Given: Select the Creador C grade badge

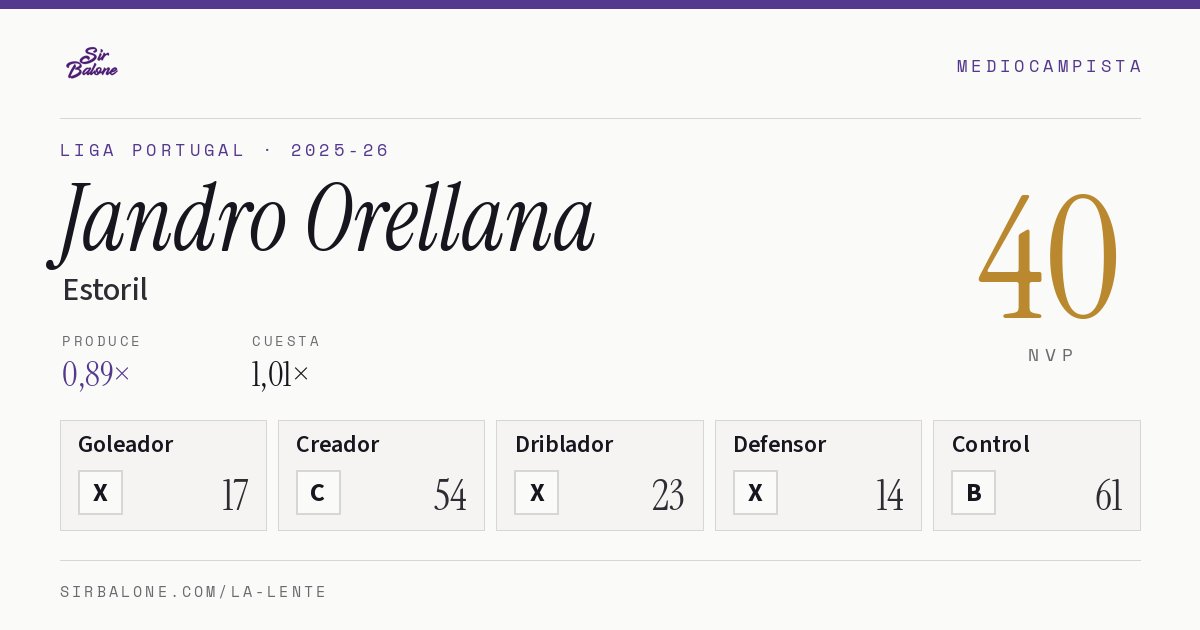Looking at the screenshot, I should click(318, 493).
